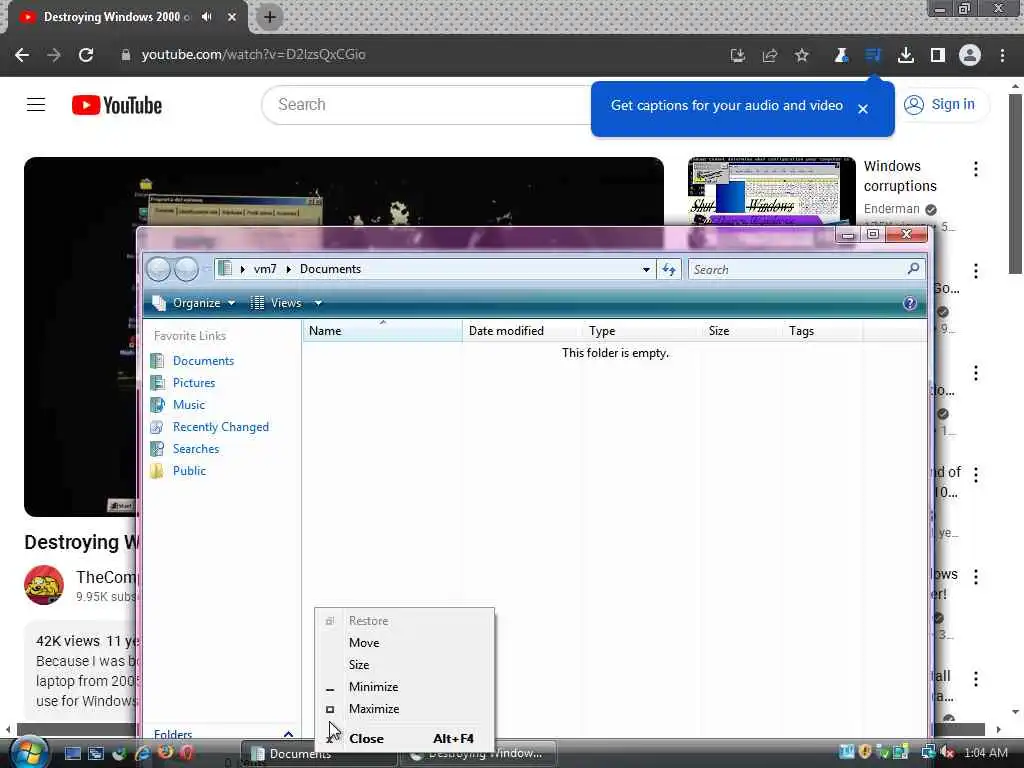Click the Show Desktop quick launch icon
The width and height of the screenshot is (1024, 768).
72,754
